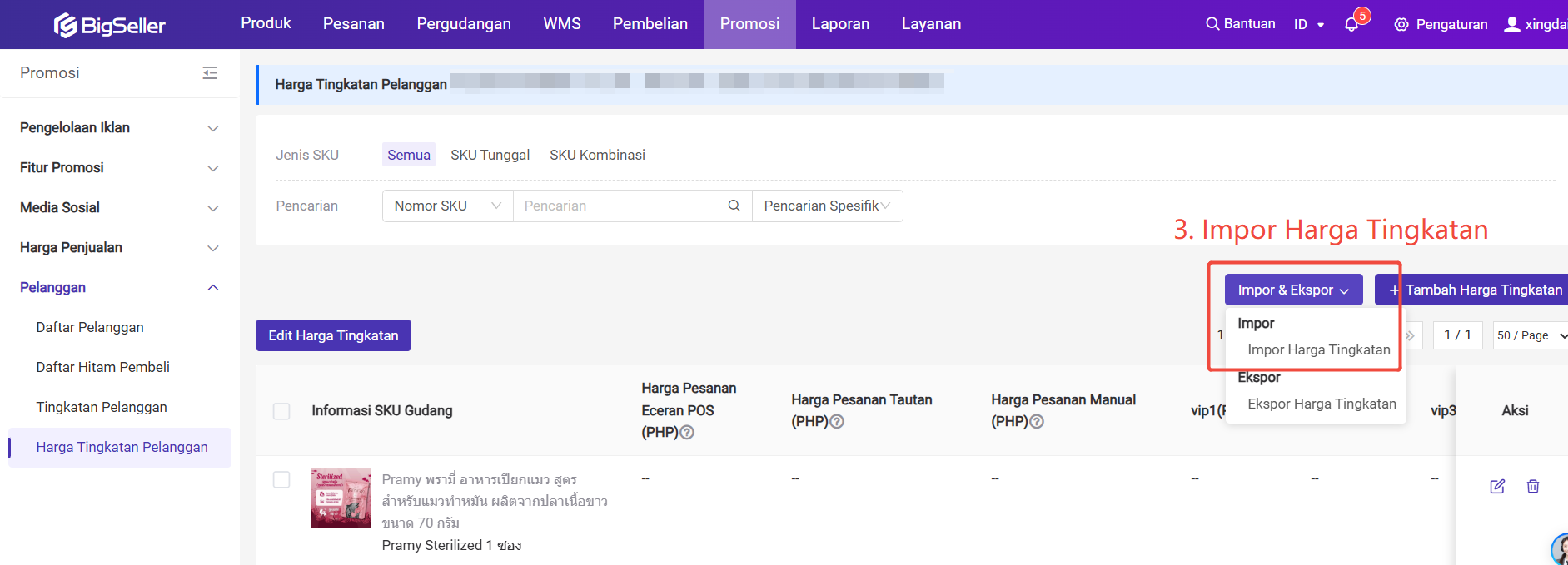This screenshot has width=1568, height=565.
Task: Select the SKU Kombinasi filter tab
Action: 597,155
